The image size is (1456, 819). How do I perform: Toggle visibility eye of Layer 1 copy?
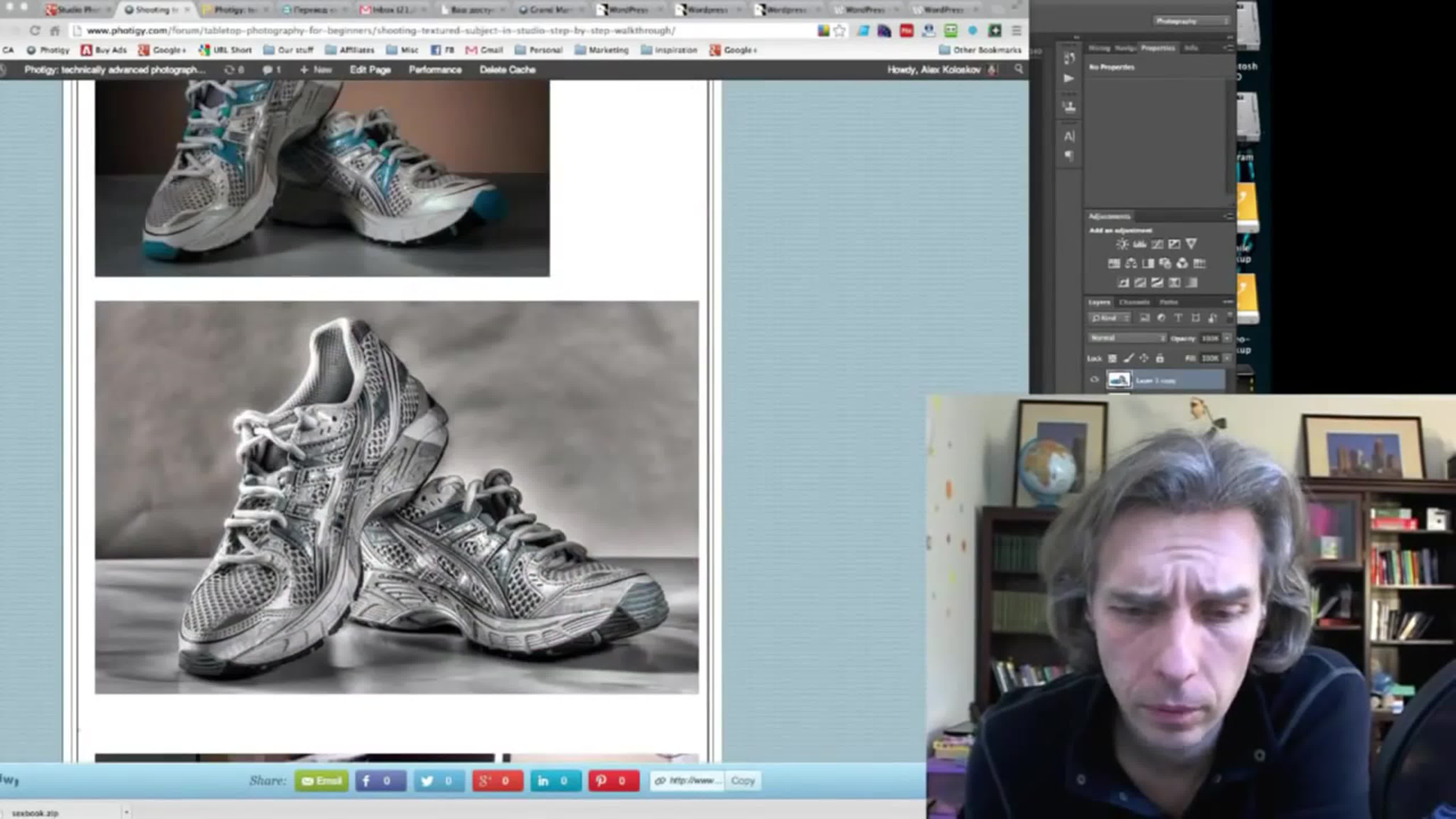pos(1094,380)
